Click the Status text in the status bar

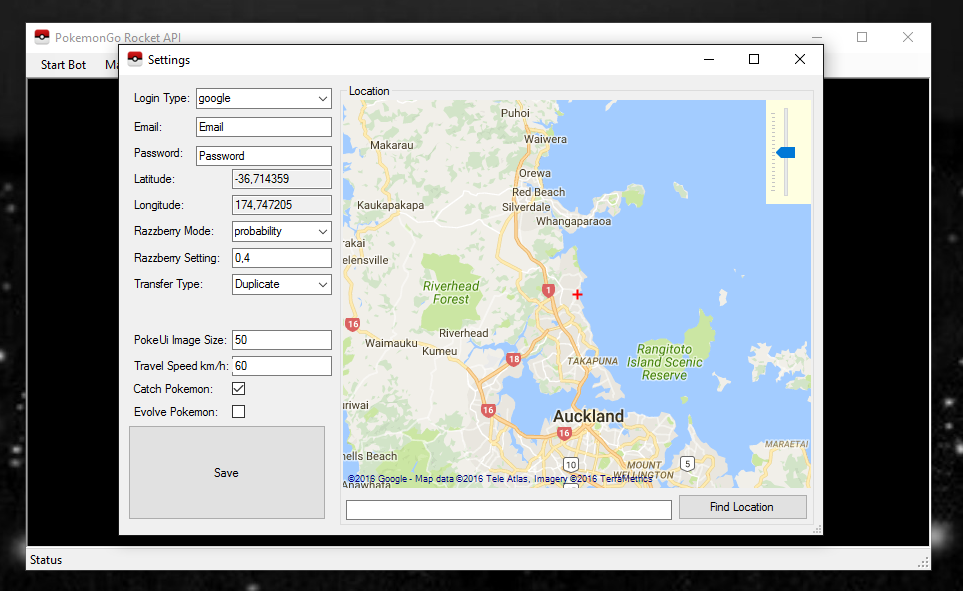(x=46, y=560)
